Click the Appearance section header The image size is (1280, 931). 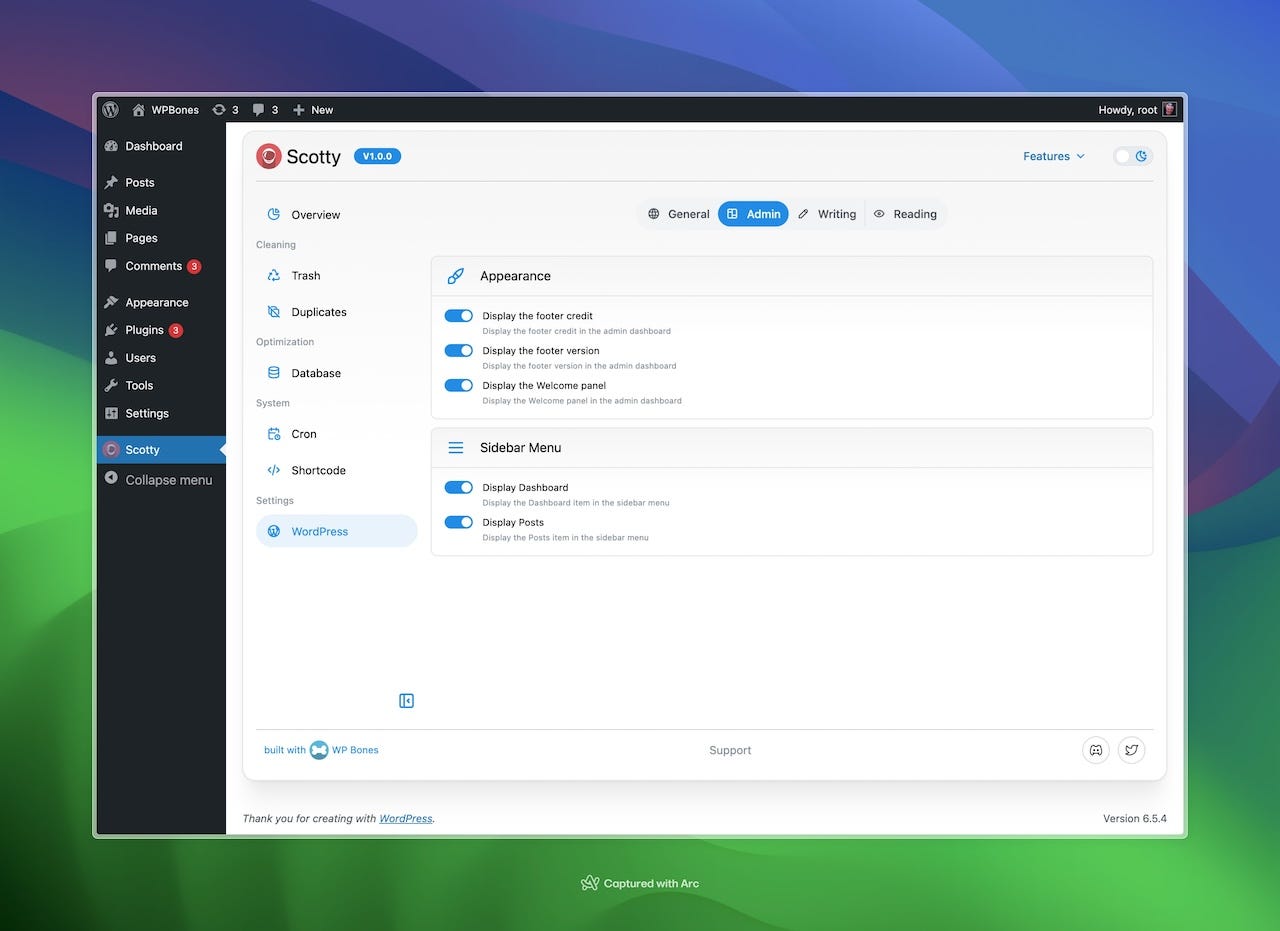click(x=792, y=276)
